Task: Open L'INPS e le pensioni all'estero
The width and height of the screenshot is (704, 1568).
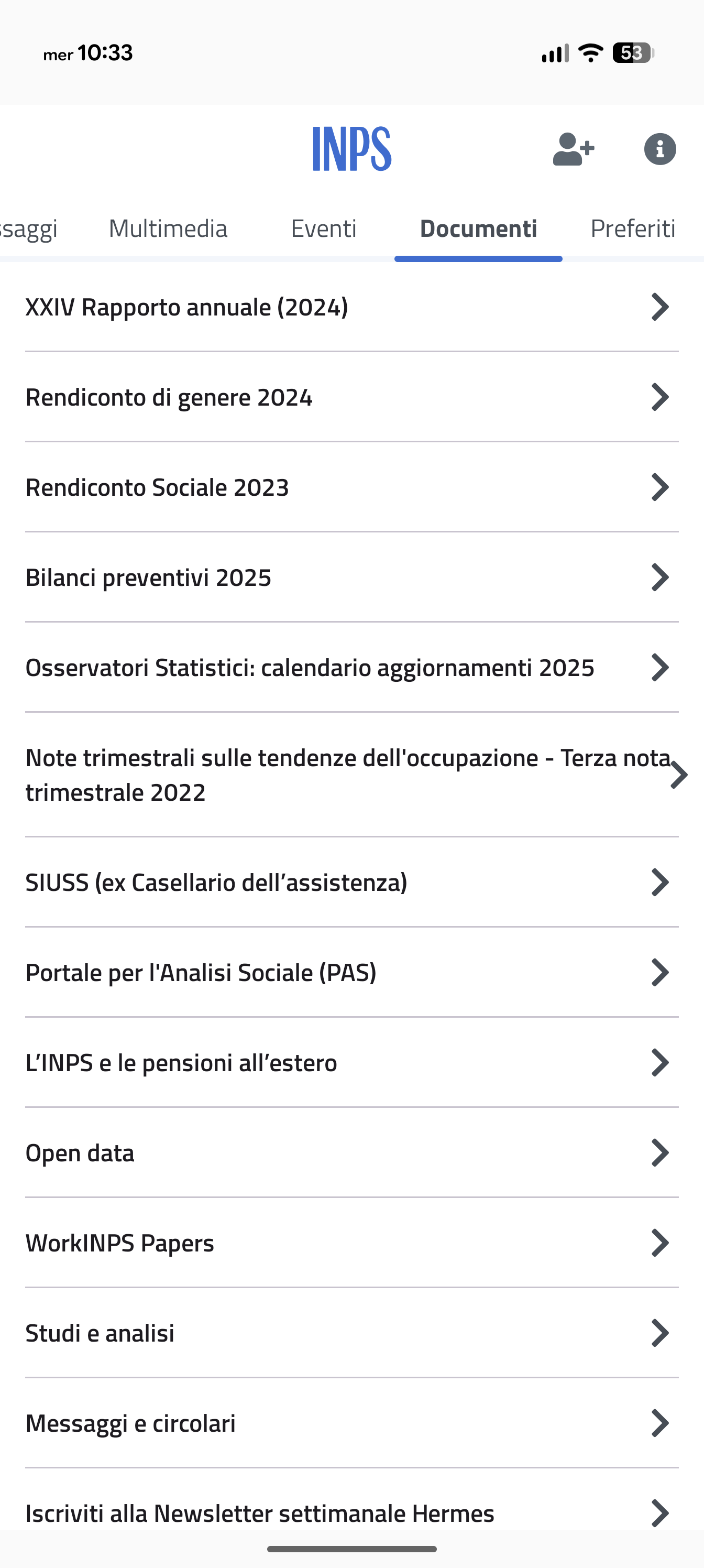Action: click(181, 1063)
